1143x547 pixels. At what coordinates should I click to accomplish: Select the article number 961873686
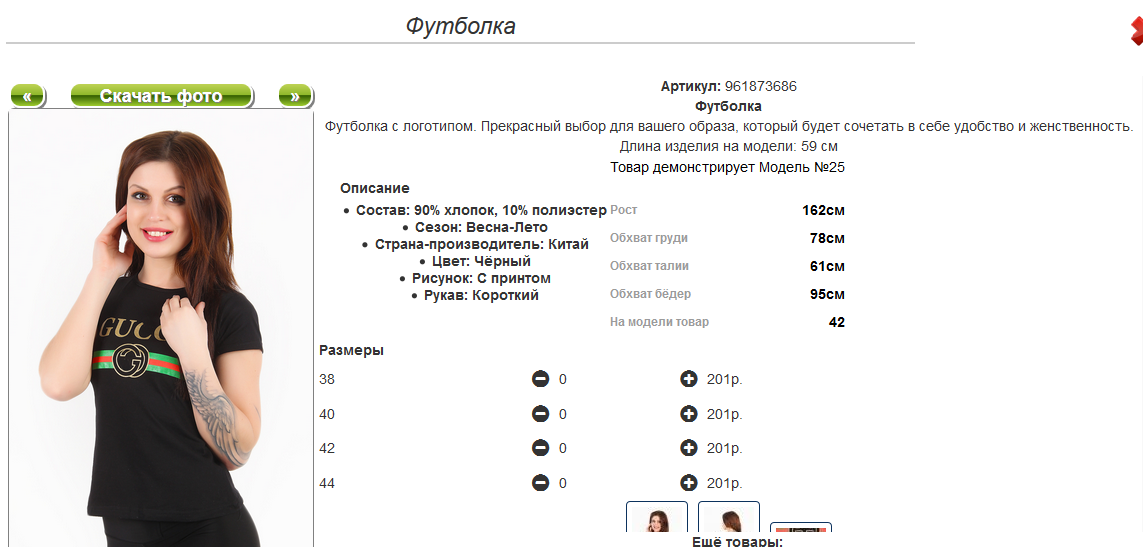point(761,86)
